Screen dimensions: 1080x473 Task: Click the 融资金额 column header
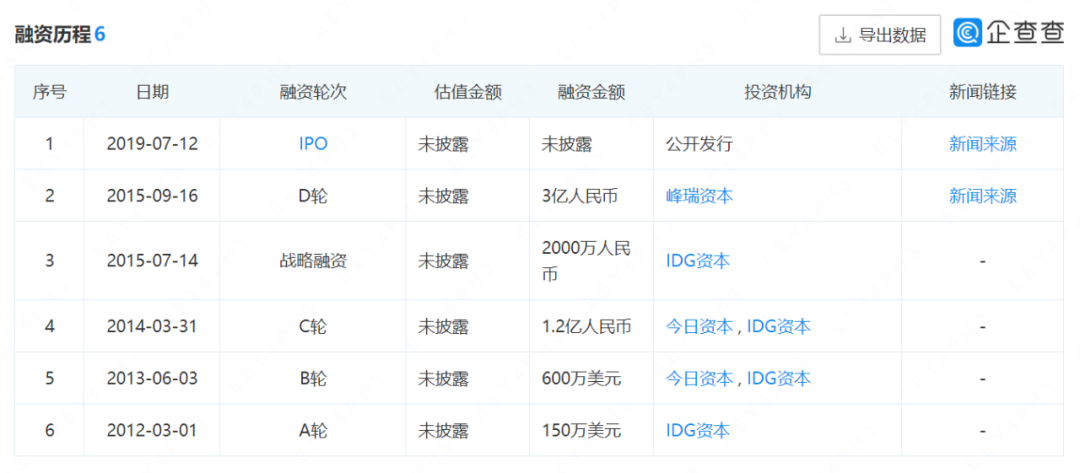pyautogui.click(x=591, y=92)
